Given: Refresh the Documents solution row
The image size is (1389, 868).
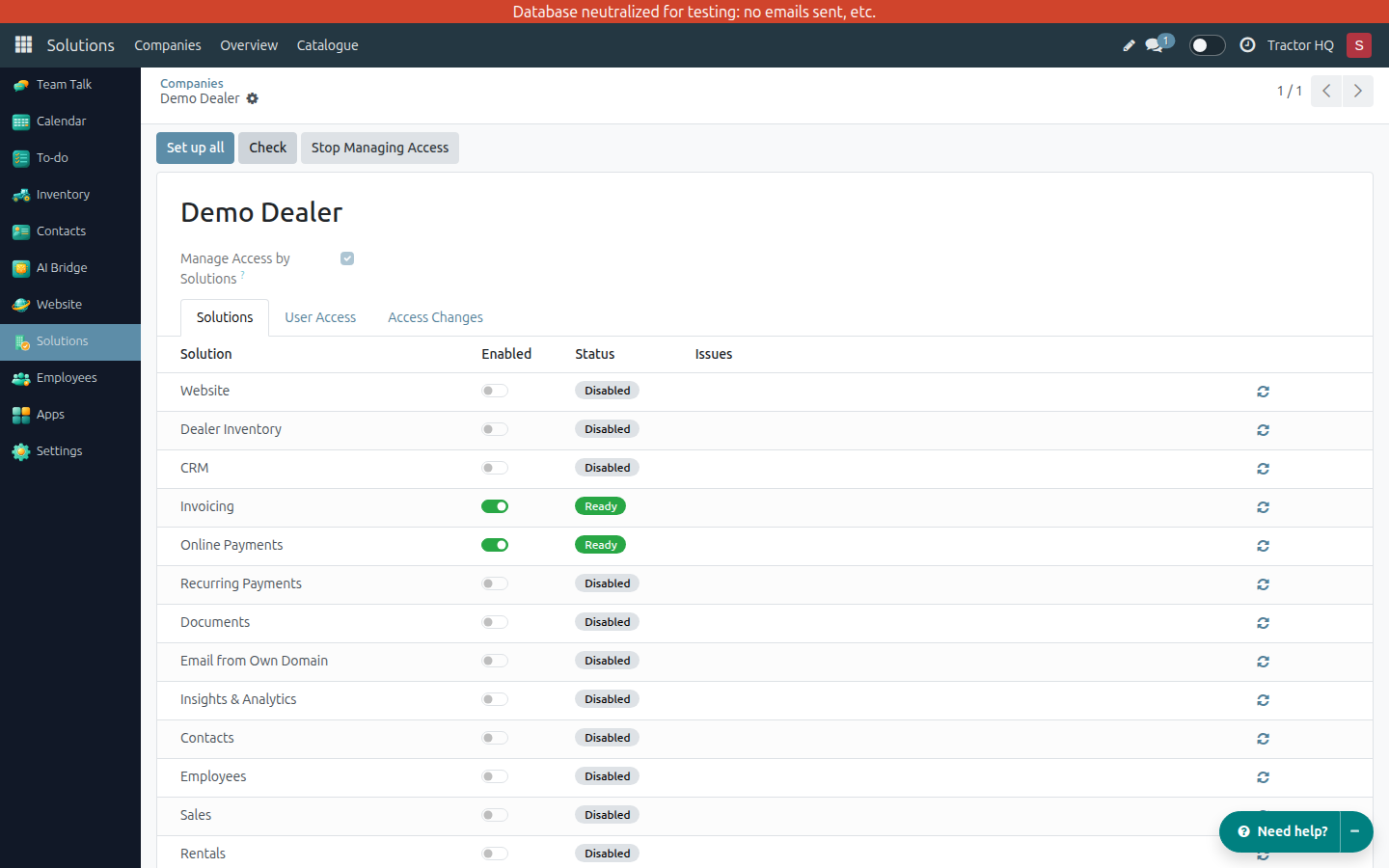Looking at the screenshot, I should pos(1263,623).
